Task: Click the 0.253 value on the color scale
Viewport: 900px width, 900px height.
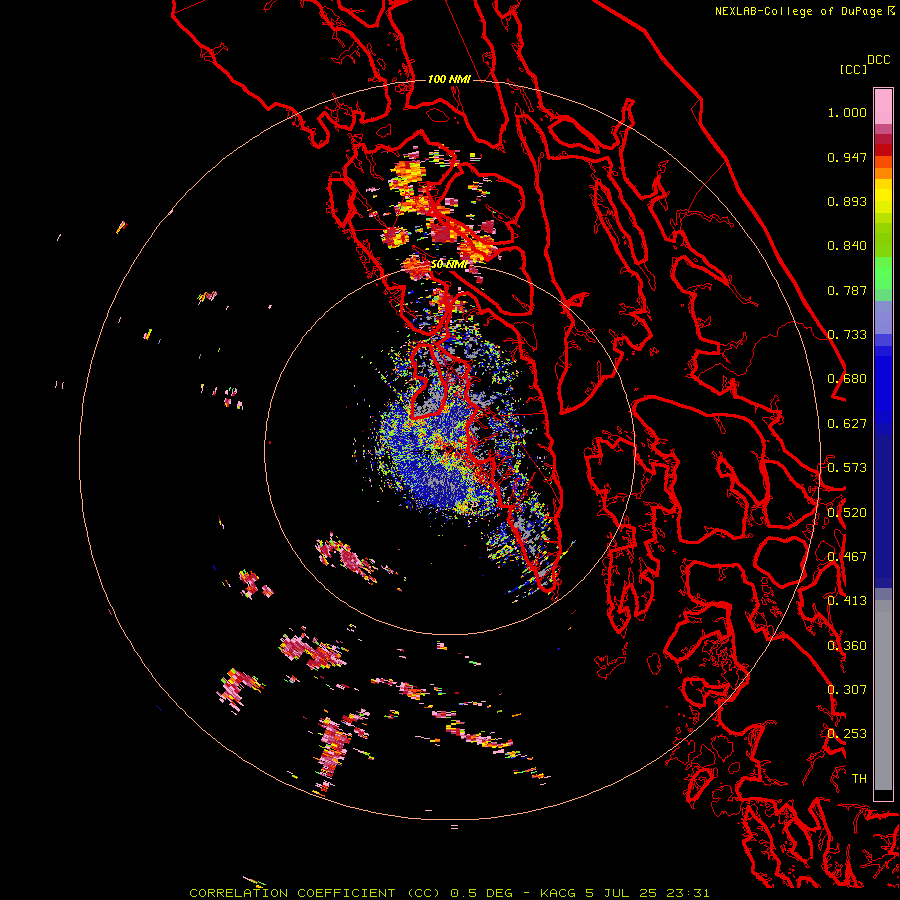Action: tap(847, 734)
